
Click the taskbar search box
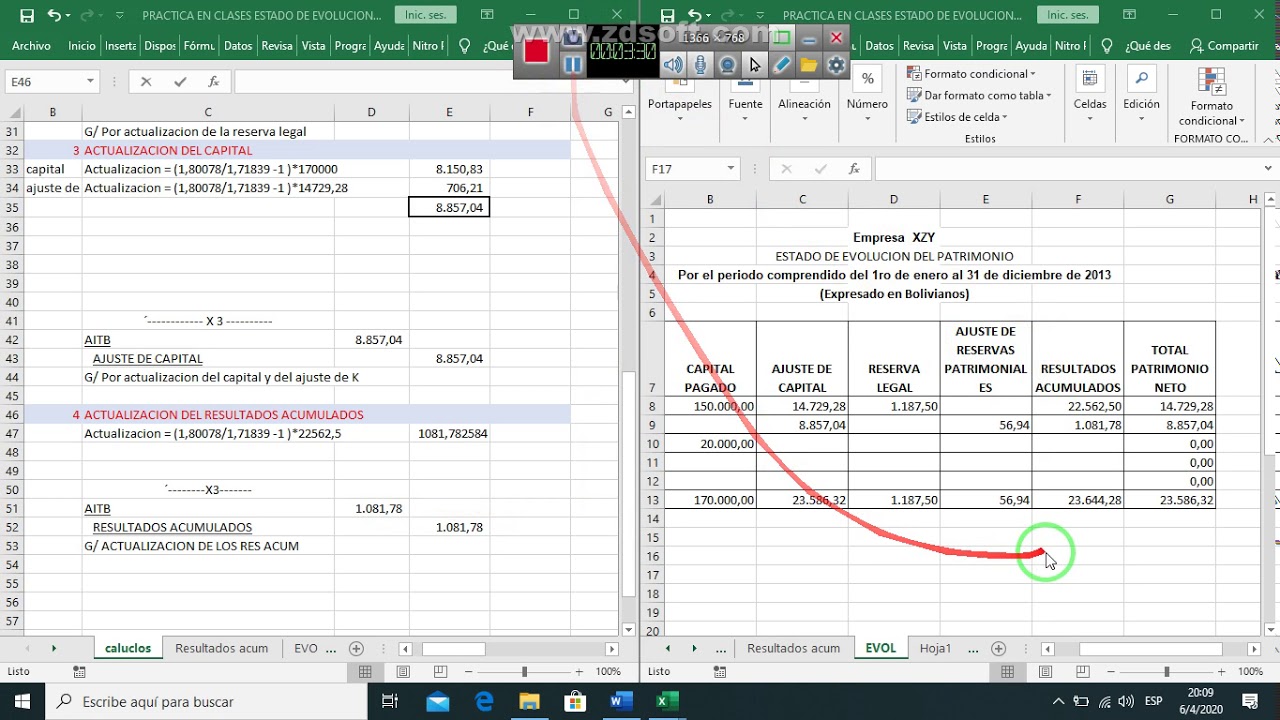click(x=207, y=701)
